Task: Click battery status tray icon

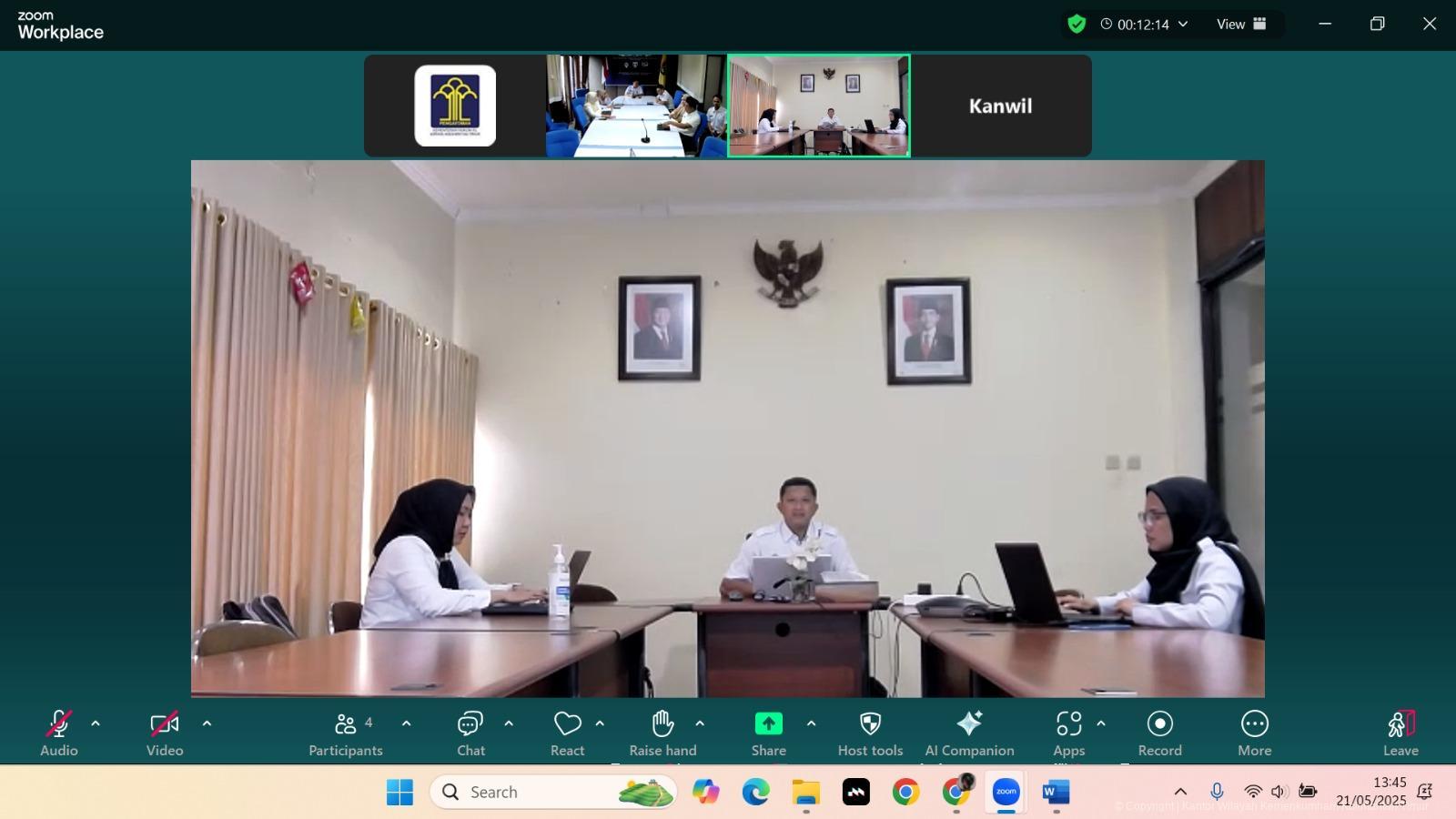Action: [x=1308, y=792]
